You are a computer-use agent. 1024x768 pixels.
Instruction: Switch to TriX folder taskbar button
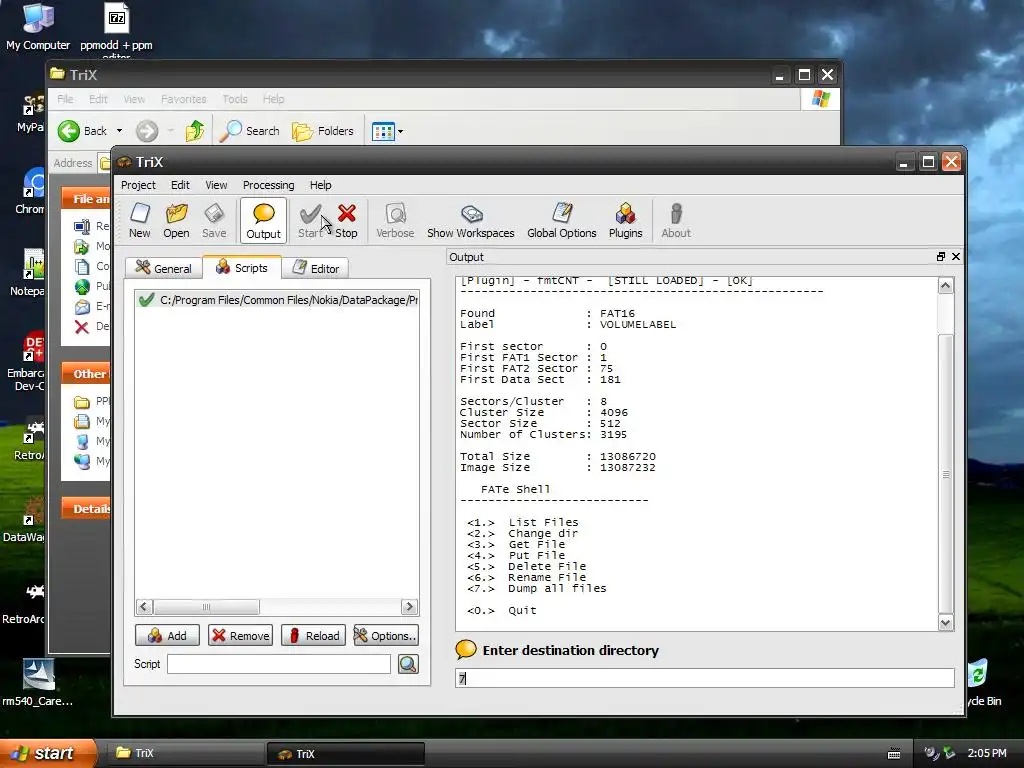click(x=183, y=753)
